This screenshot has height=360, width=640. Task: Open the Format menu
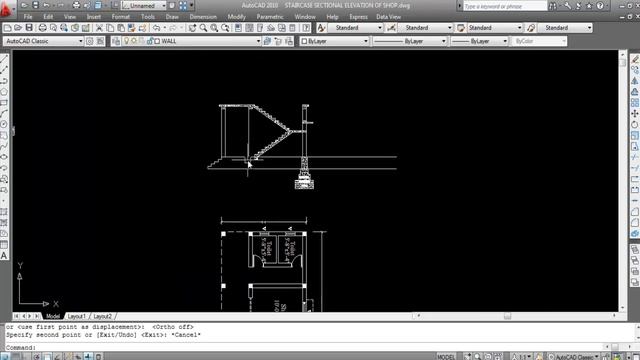coord(121,17)
